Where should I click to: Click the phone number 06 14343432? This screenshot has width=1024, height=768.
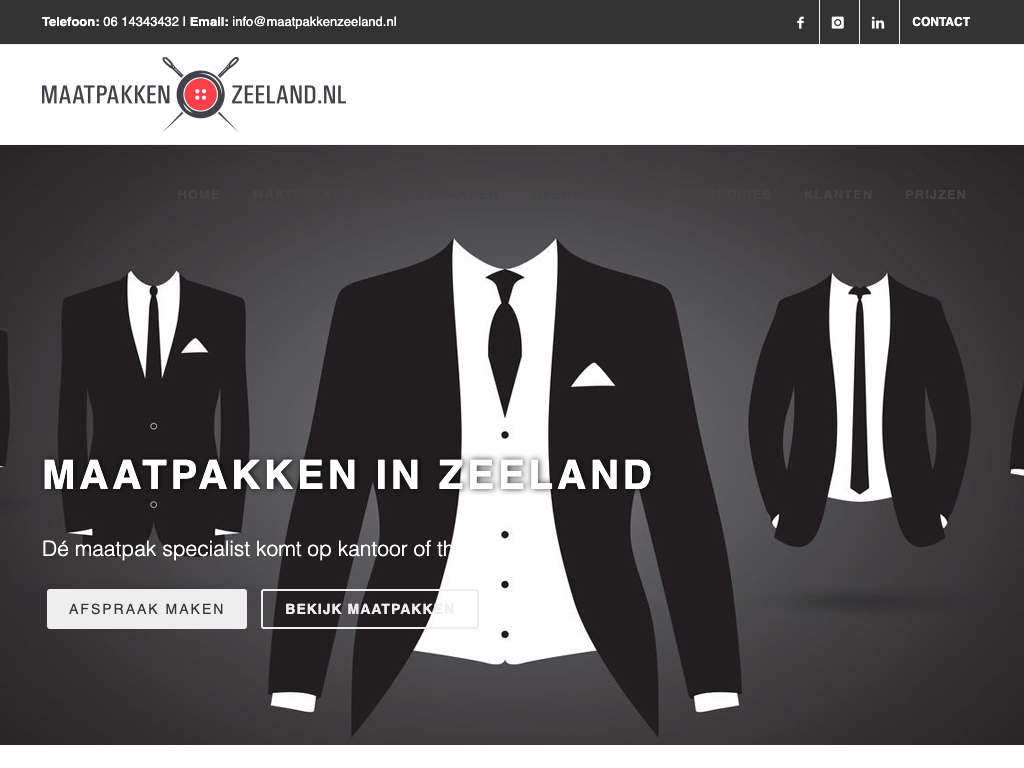[141, 22]
